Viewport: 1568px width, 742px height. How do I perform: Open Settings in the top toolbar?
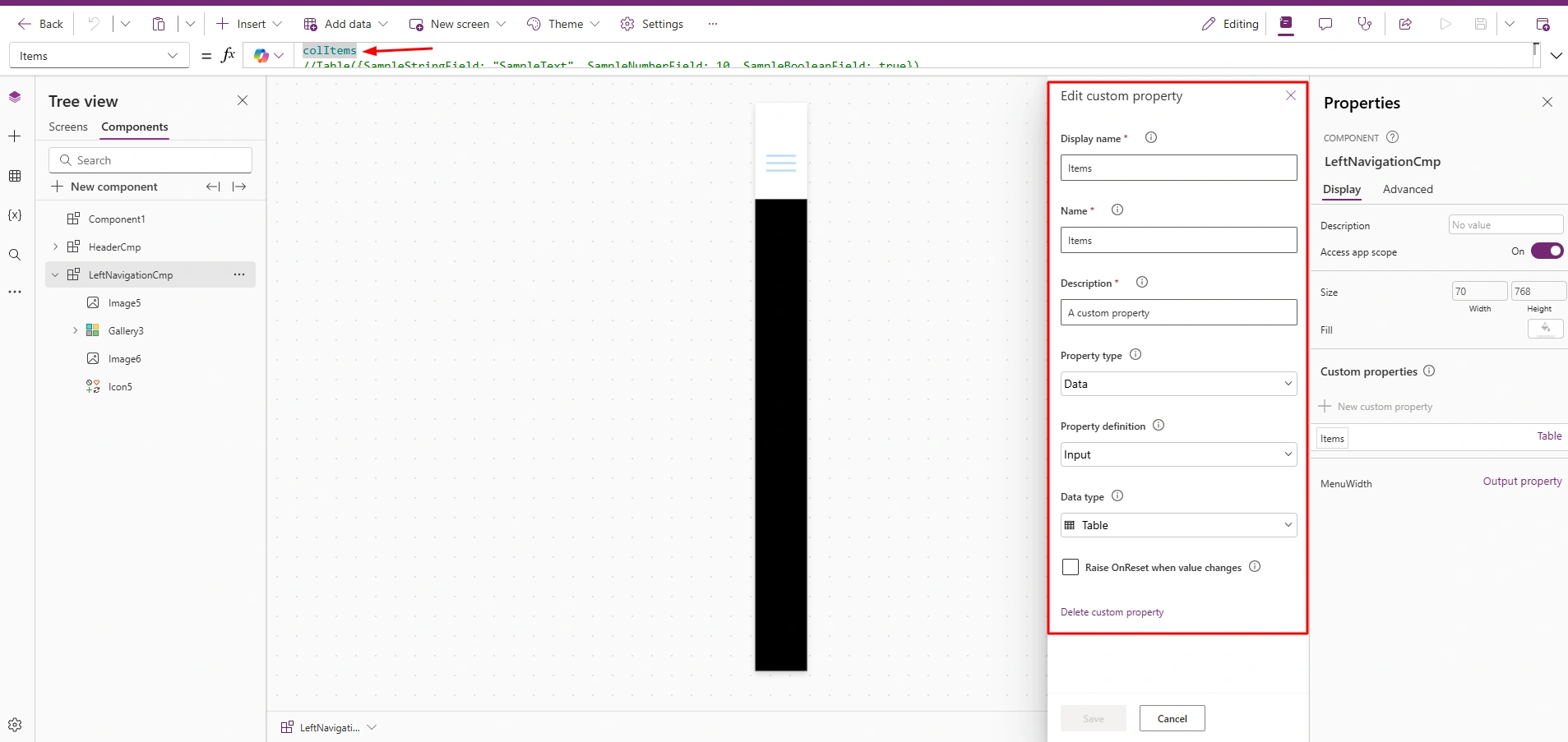[652, 24]
